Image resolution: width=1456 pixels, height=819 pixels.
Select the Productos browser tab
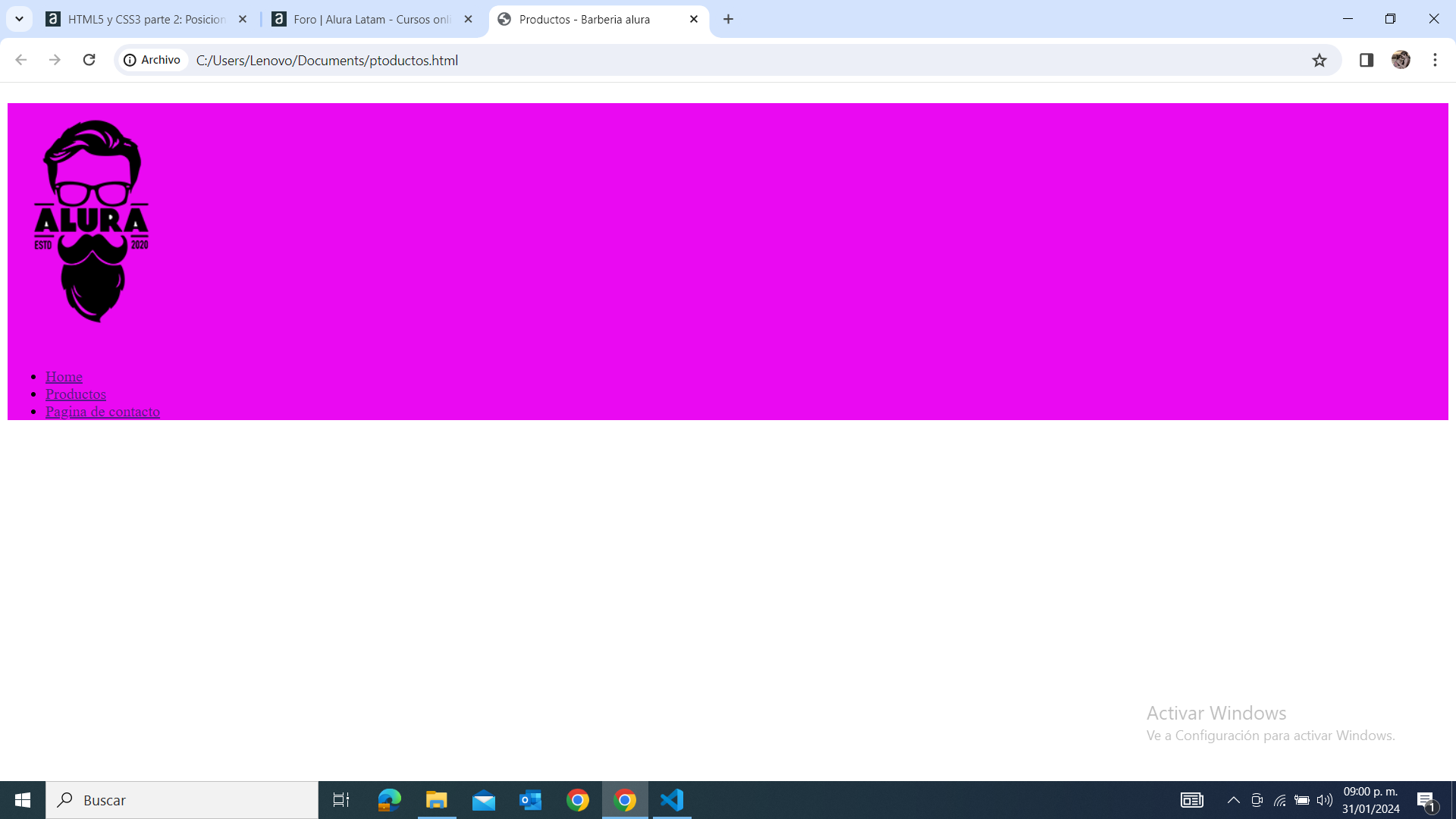(583, 19)
